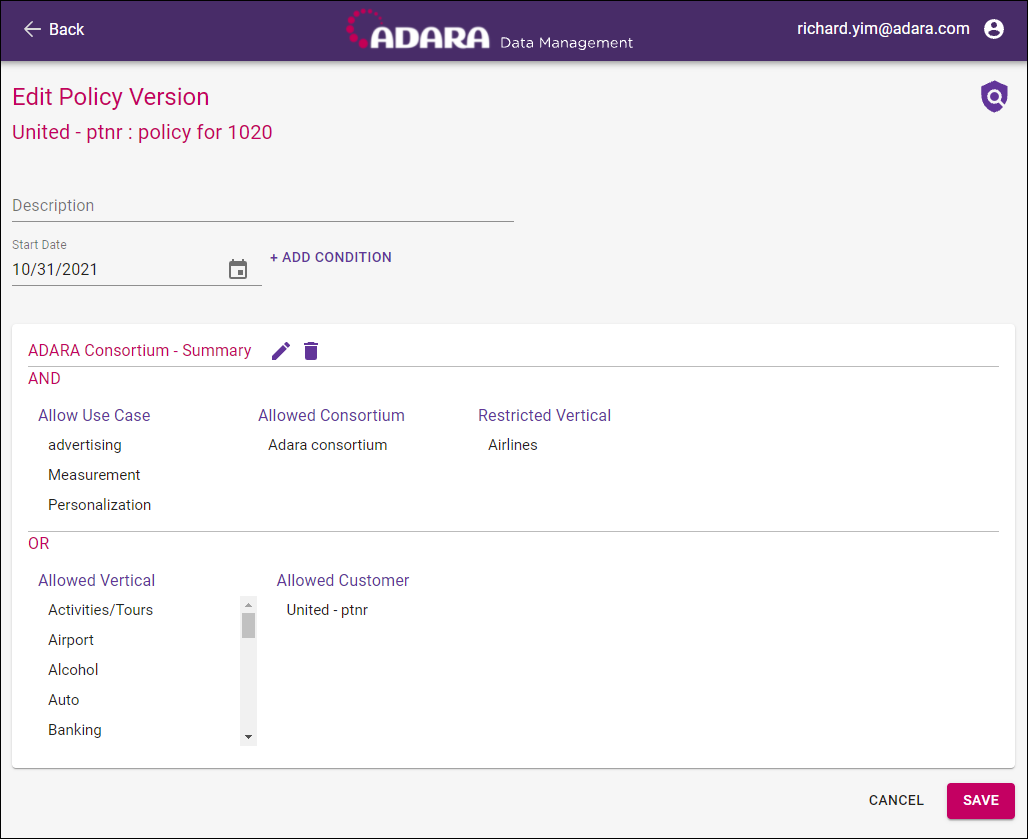Click the 'AND' operator label
This screenshot has height=839, width=1028.
coord(44,378)
